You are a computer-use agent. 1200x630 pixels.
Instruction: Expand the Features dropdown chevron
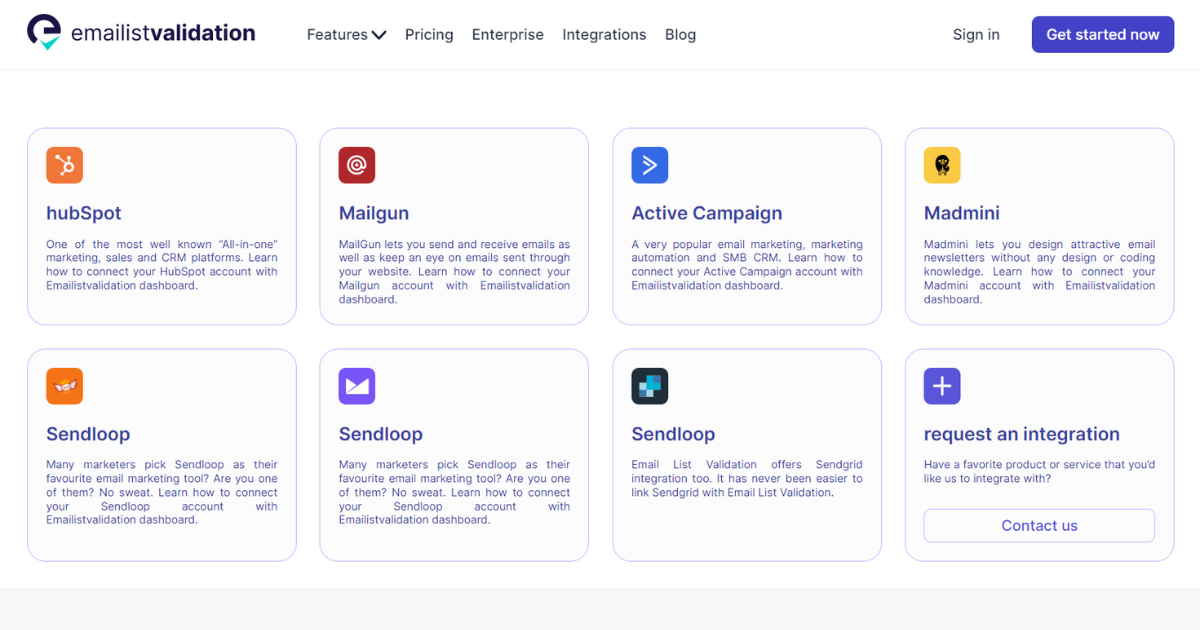379,35
